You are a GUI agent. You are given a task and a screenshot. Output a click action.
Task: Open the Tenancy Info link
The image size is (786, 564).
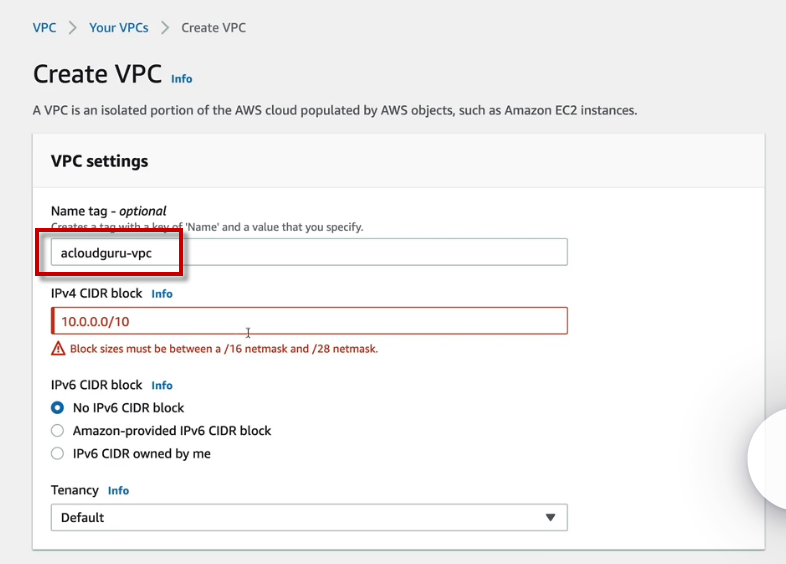pyautogui.click(x=118, y=491)
